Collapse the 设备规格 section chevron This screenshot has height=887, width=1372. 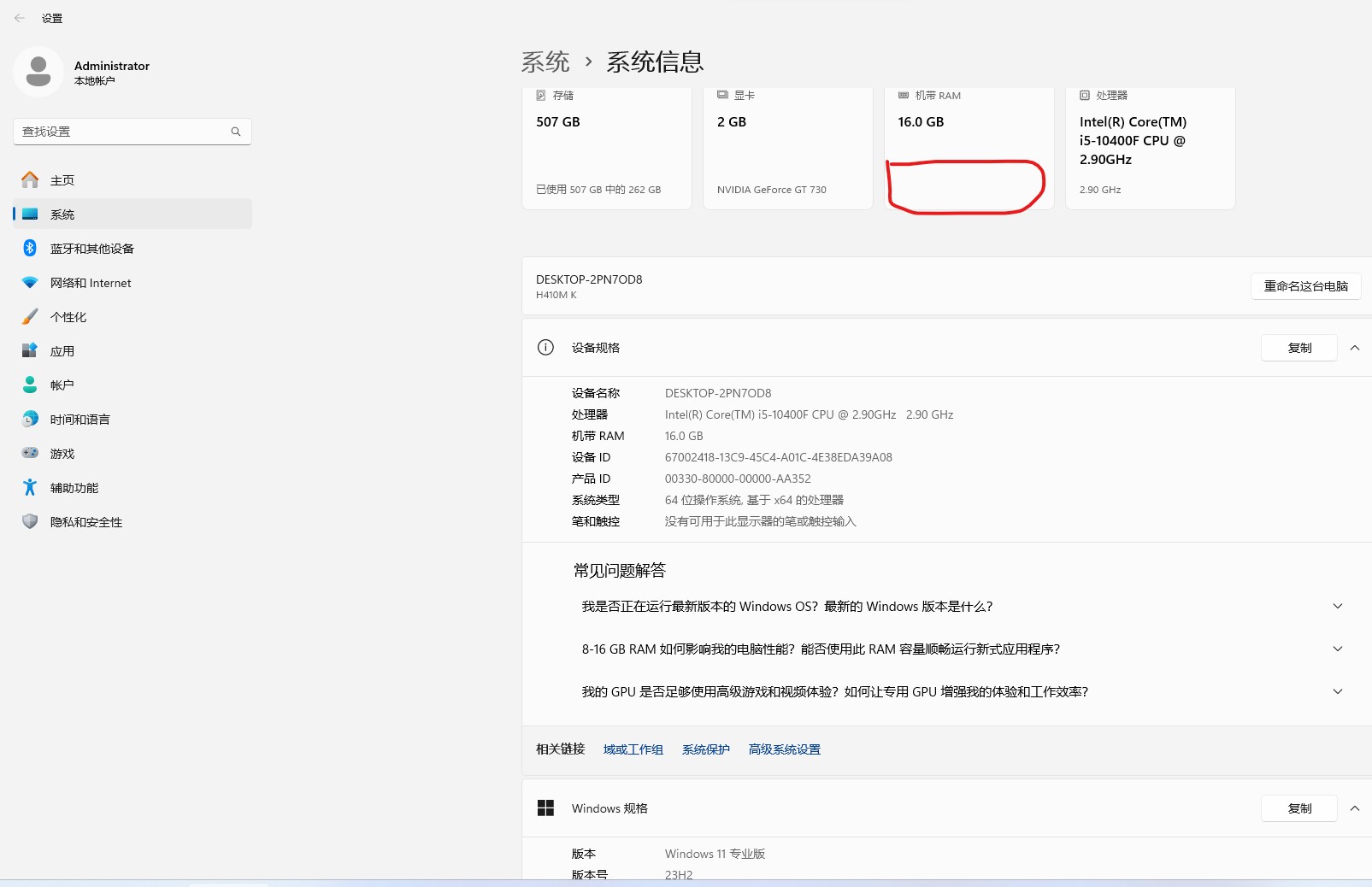[1355, 348]
